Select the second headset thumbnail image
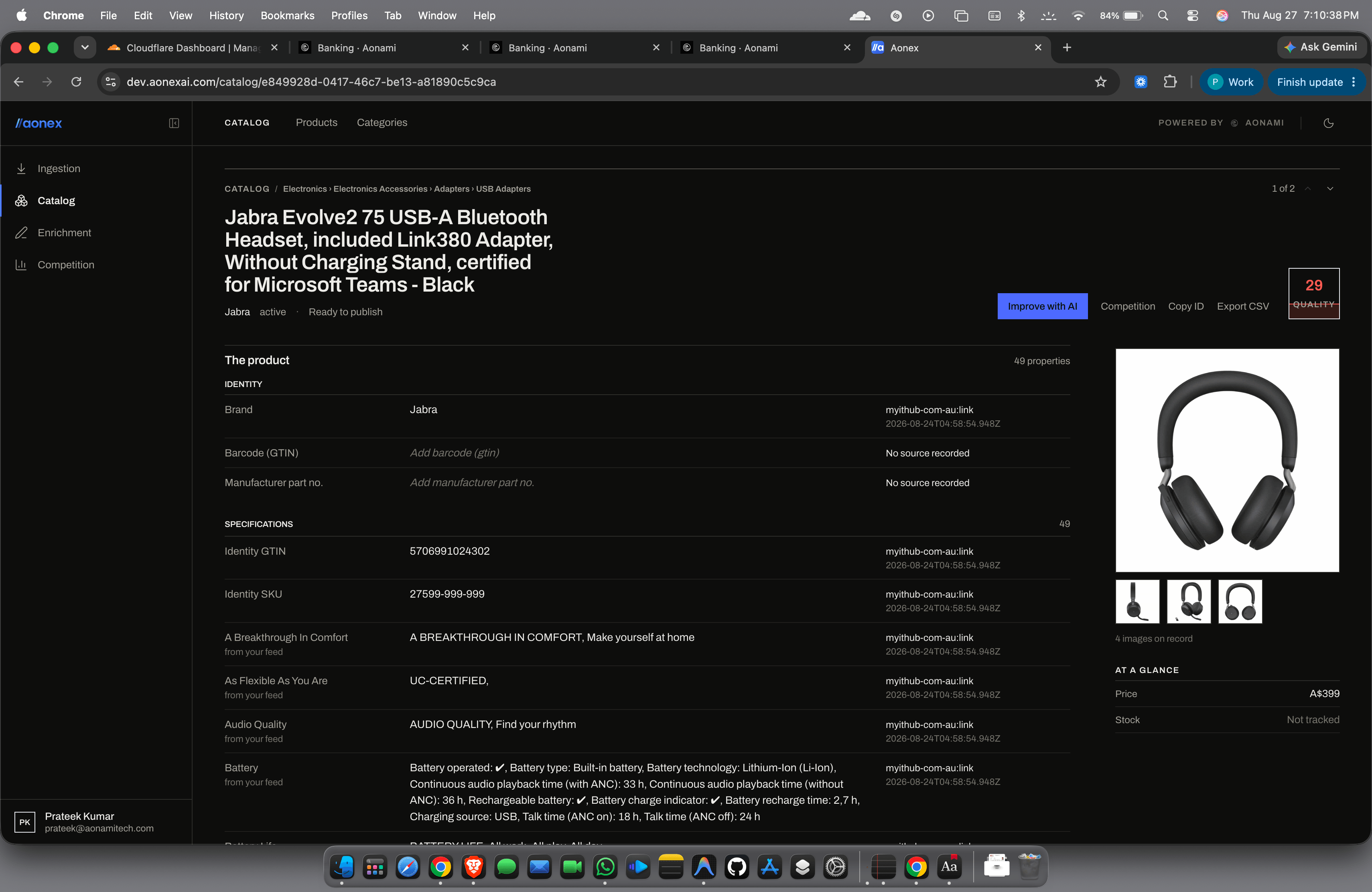 pyautogui.click(x=1188, y=601)
